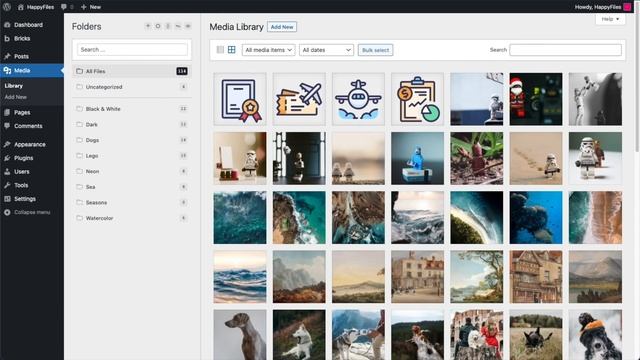
Task: Open the All media items dropdown
Action: (269, 50)
